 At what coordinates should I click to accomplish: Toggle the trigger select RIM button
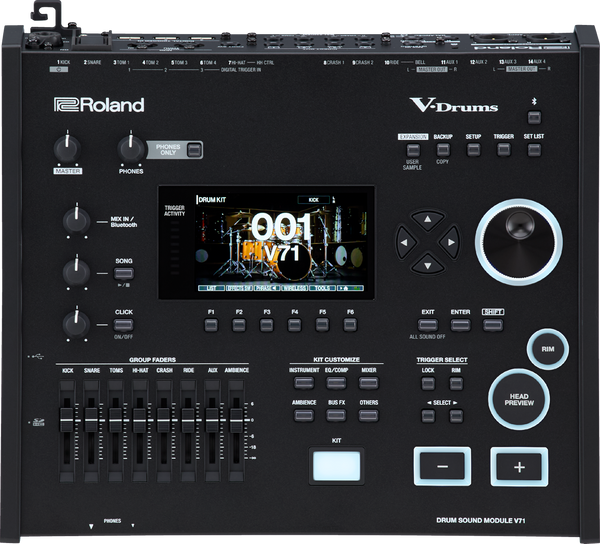[x=456, y=383]
